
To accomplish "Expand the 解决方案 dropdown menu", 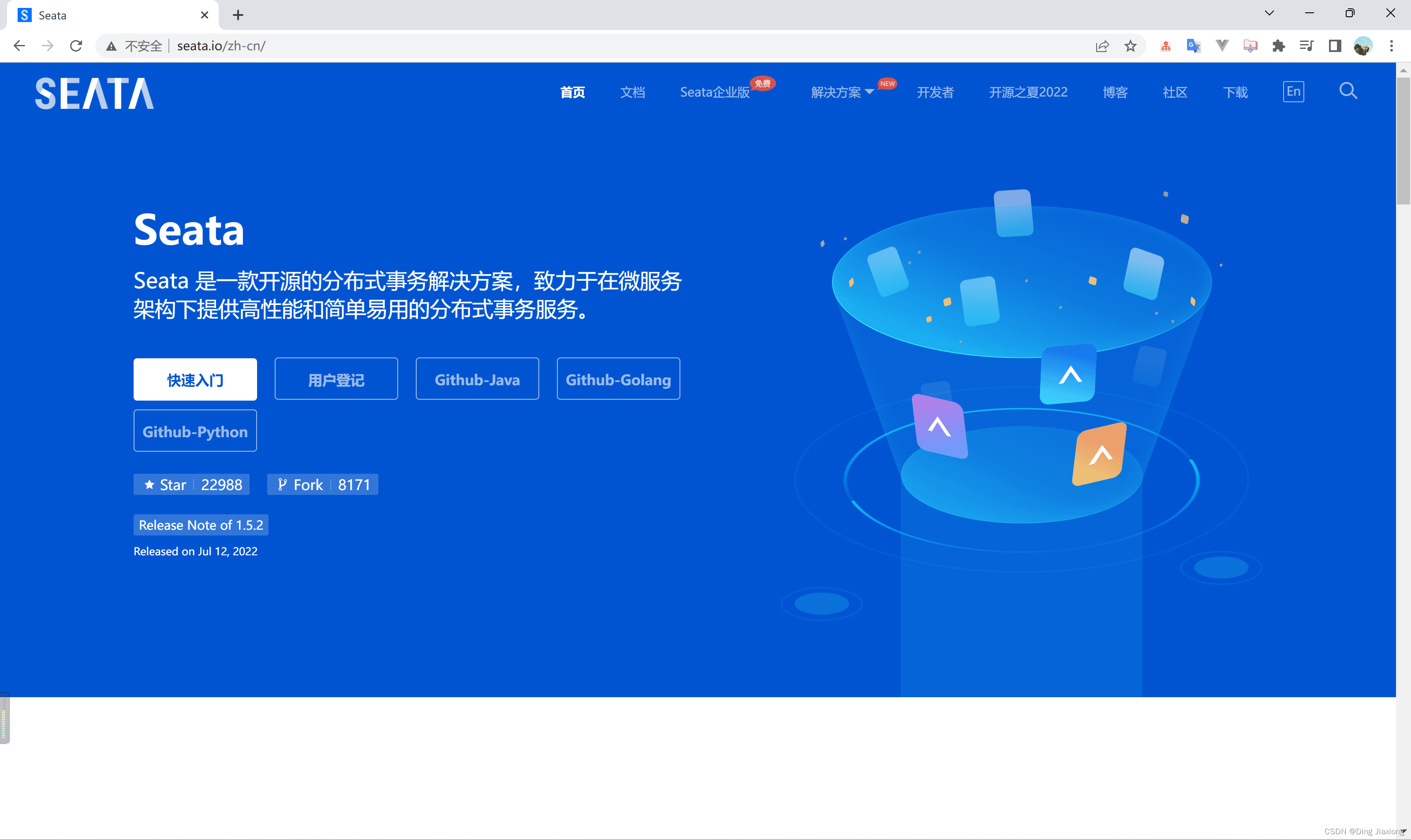I will (843, 92).
